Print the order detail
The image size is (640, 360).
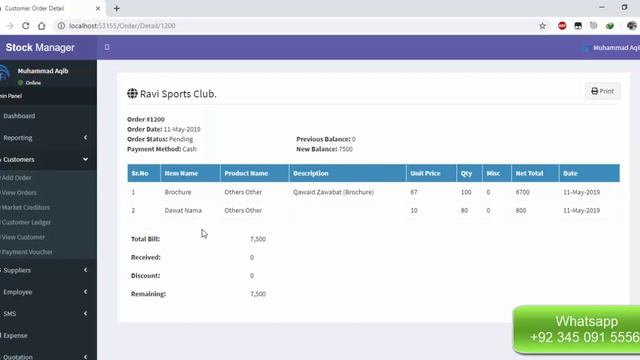click(602, 91)
